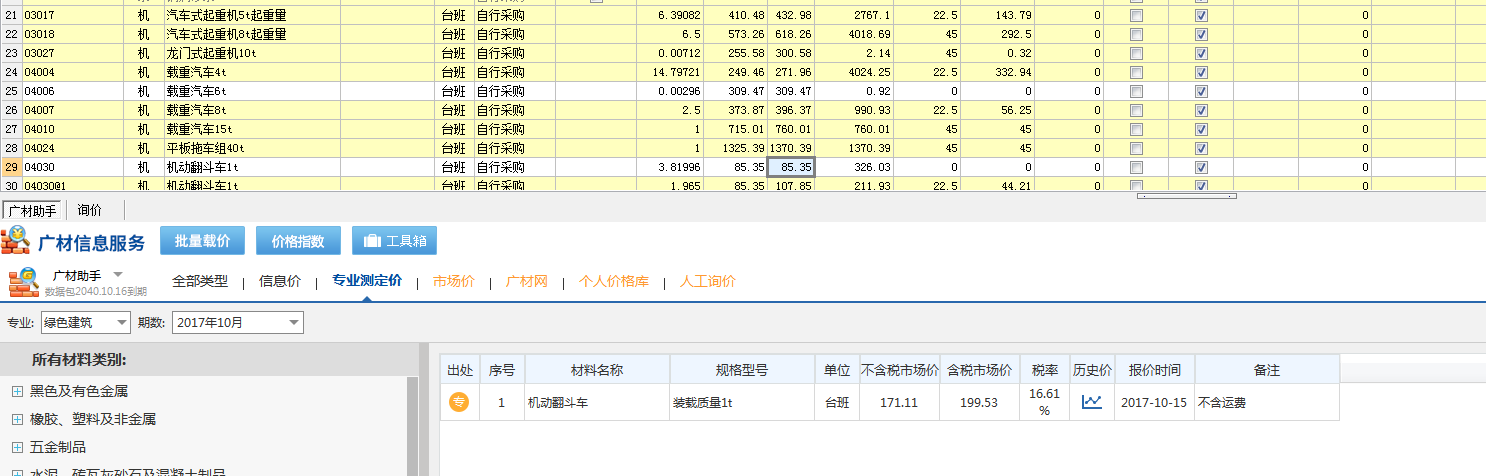1486x476 pixels.
Task: Switch to the 广材助手 tab
Action: 33,210
